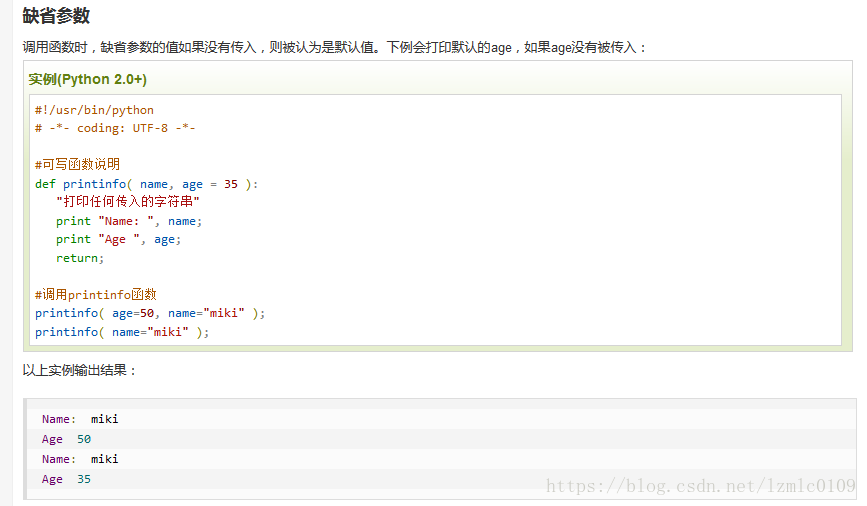Click the coding: UTF-8 comment line
Viewport: 867px width, 506px height.
click(x=115, y=128)
